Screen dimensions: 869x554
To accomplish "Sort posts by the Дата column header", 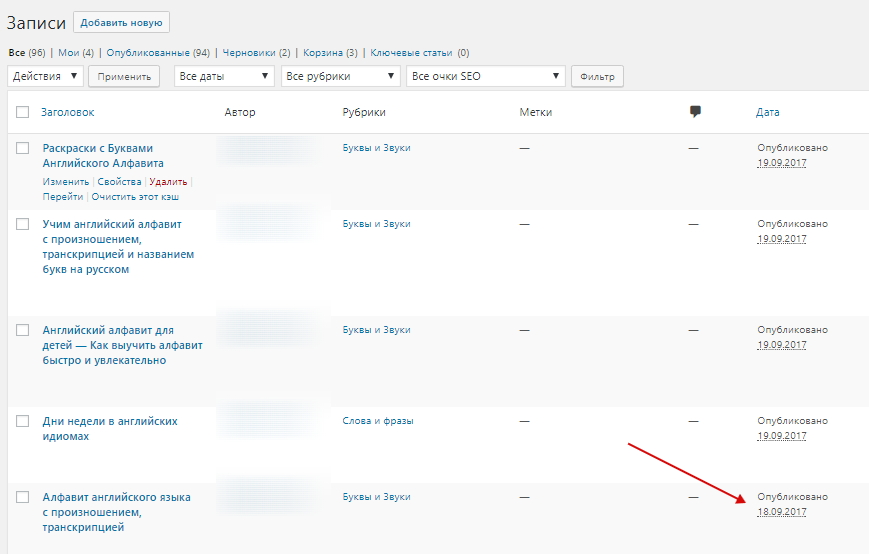I will pos(767,112).
